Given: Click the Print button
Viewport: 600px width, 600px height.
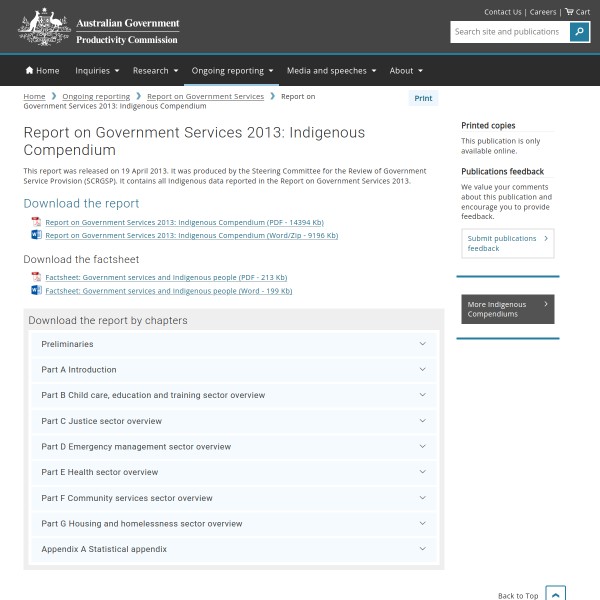Looking at the screenshot, I should click(423, 98).
